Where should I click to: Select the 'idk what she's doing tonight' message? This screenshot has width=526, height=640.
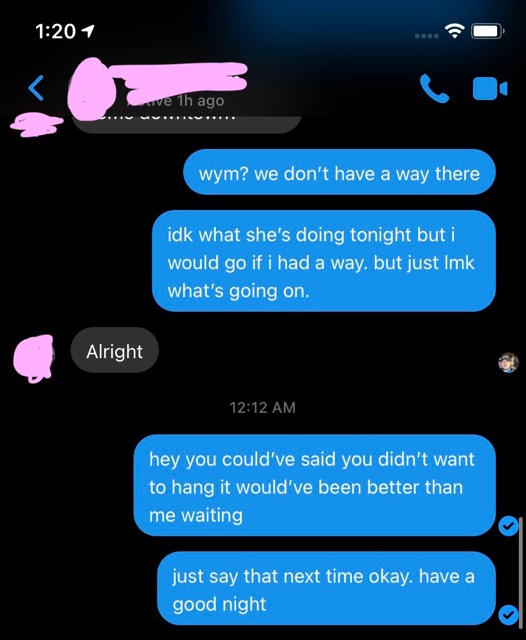coord(324,261)
